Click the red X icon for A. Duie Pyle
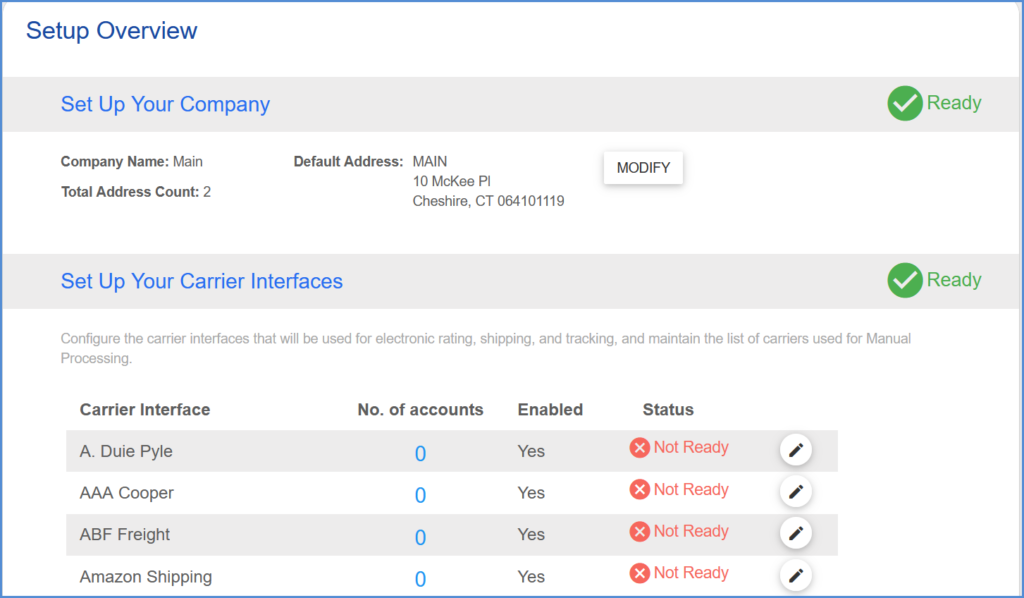This screenshot has width=1024, height=598. click(x=639, y=448)
